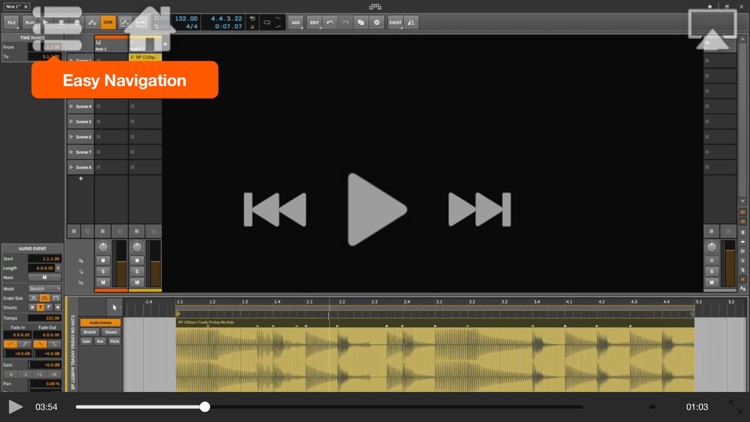750x422 pixels.
Task: Arm recording on the first mixer track
Action: (x=103, y=261)
